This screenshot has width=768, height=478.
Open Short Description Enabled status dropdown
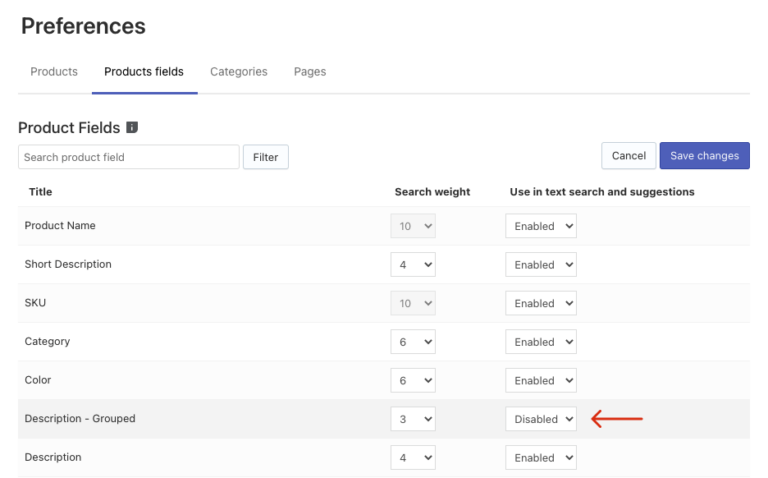coord(541,264)
